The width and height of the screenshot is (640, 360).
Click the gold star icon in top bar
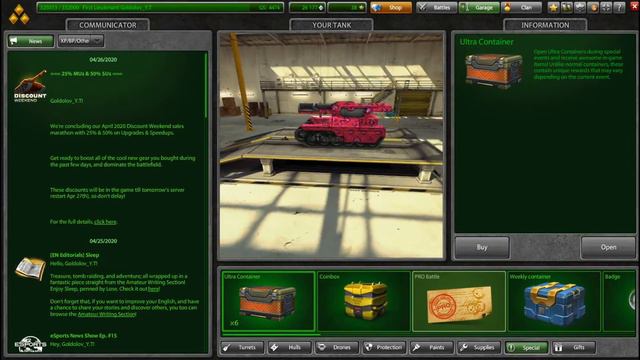pyautogui.click(x=553, y=7)
